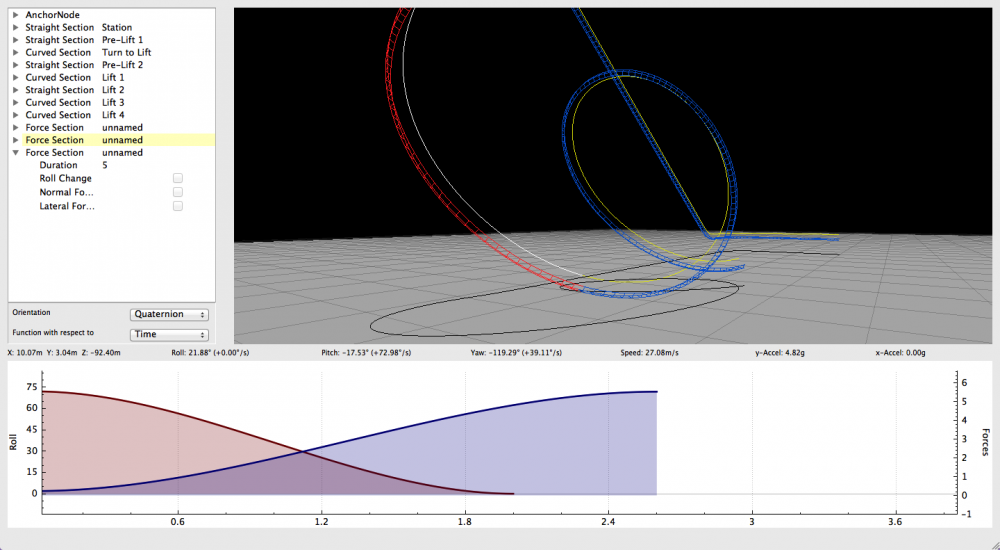Expand the Curved Section Turn to Lift
This screenshot has width=1000, height=550.
[15, 52]
